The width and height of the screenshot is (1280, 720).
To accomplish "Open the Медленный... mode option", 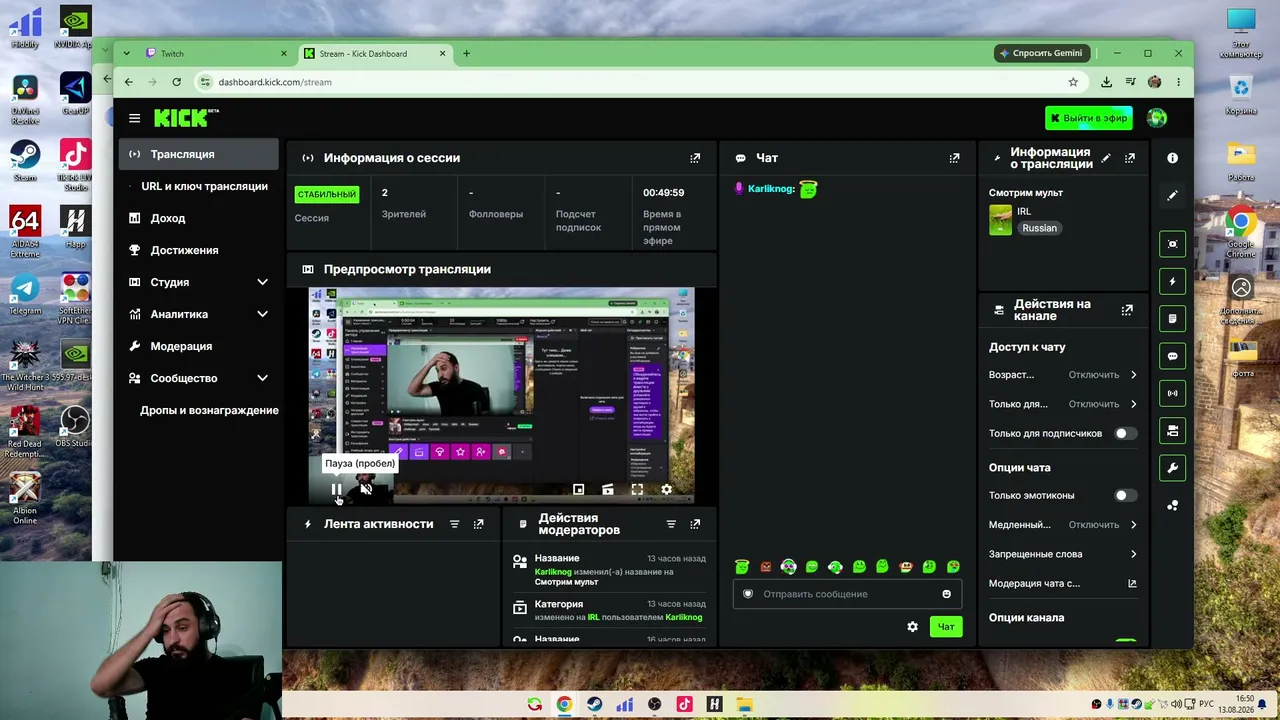I will tap(1063, 525).
